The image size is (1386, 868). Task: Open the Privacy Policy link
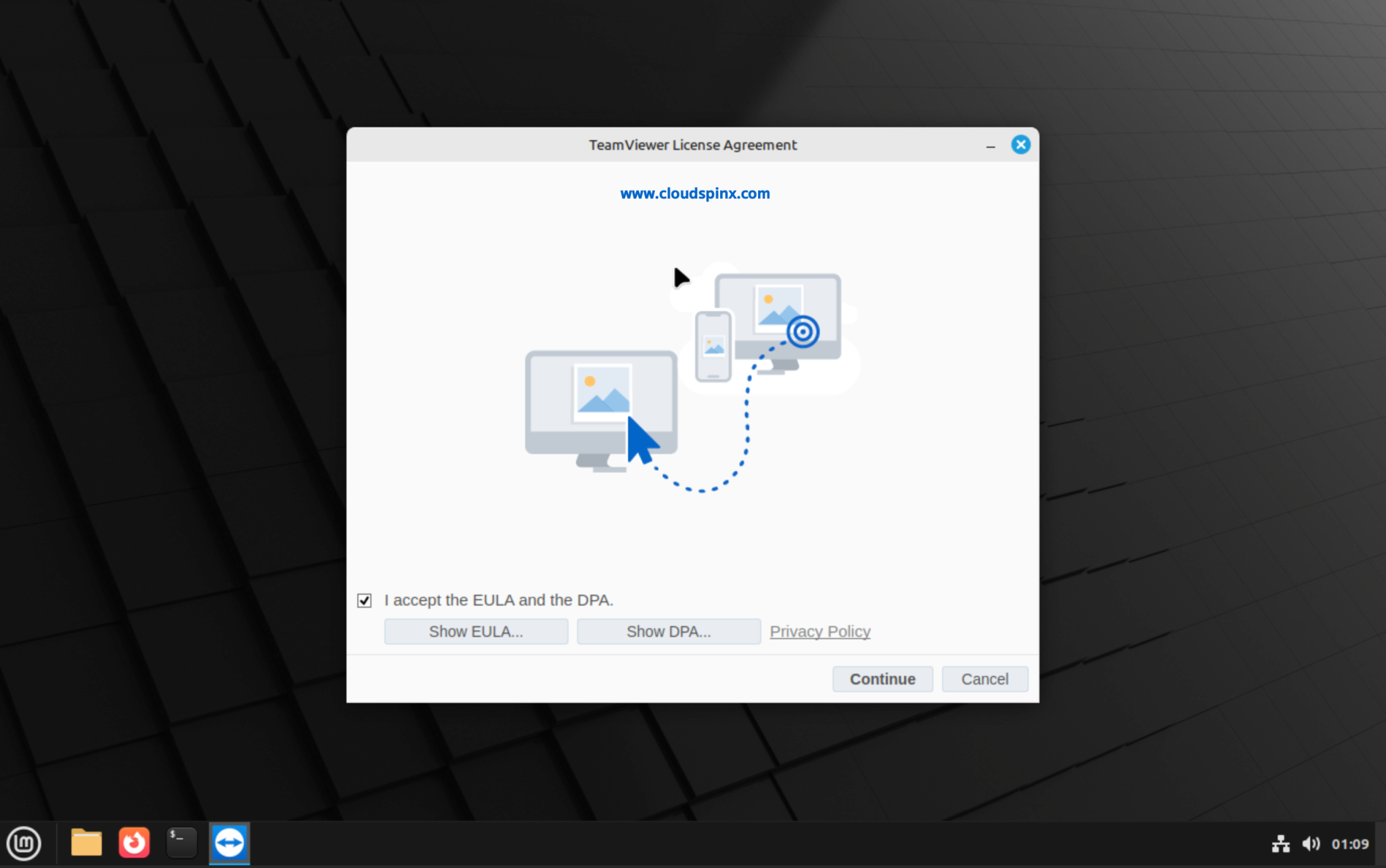[x=819, y=631]
